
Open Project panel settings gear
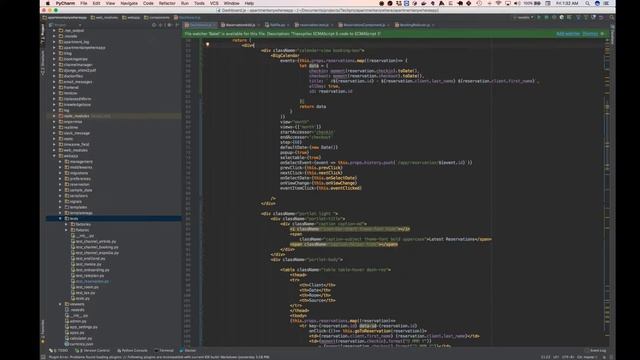pos(169,25)
